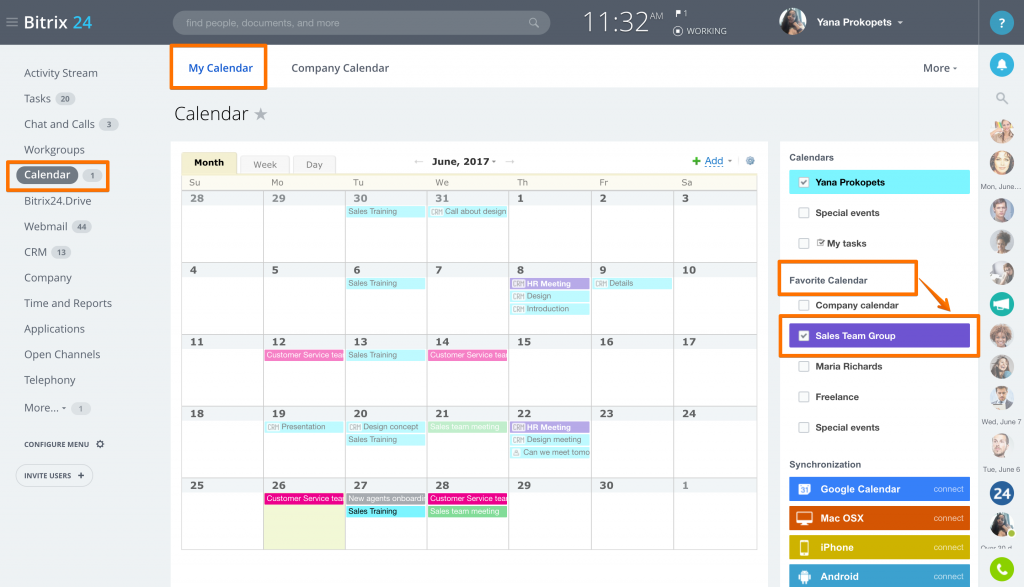Click the Mac OSX monitor icon
The width and height of the screenshot is (1024, 587).
pyautogui.click(x=804, y=518)
